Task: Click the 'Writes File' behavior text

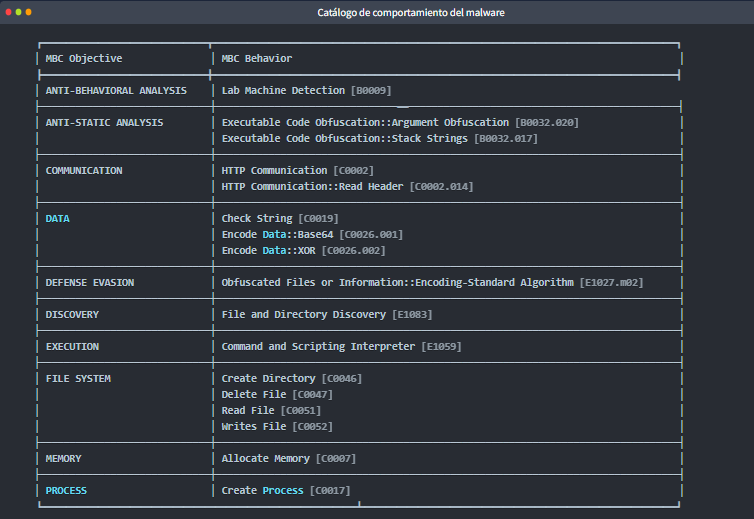Action: coord(254,427)
